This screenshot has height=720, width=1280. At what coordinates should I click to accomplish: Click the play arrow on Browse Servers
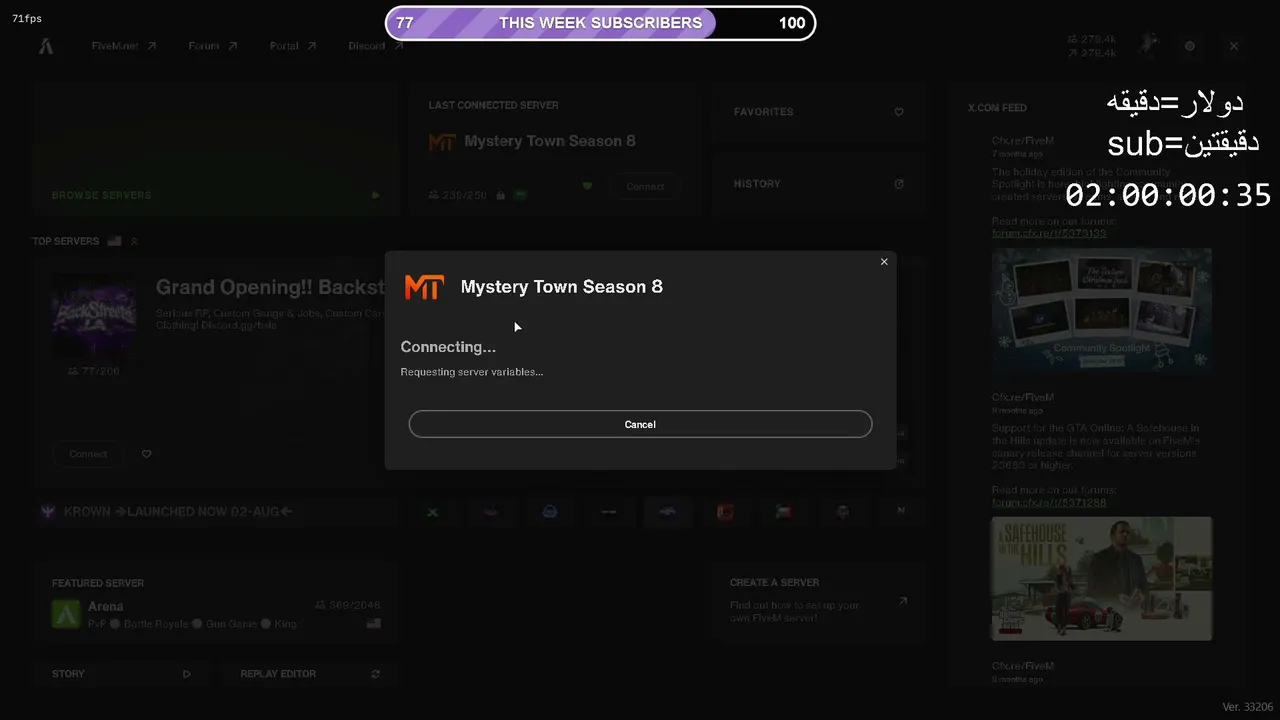click(376, 195)
